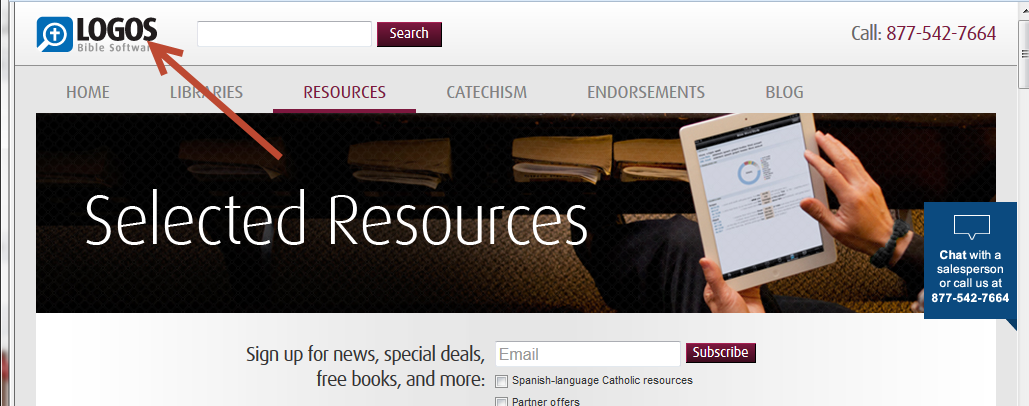The image size is (1029, 406).
Task: Open the Chat with a salesperson panel
Action: click(973, 260)
